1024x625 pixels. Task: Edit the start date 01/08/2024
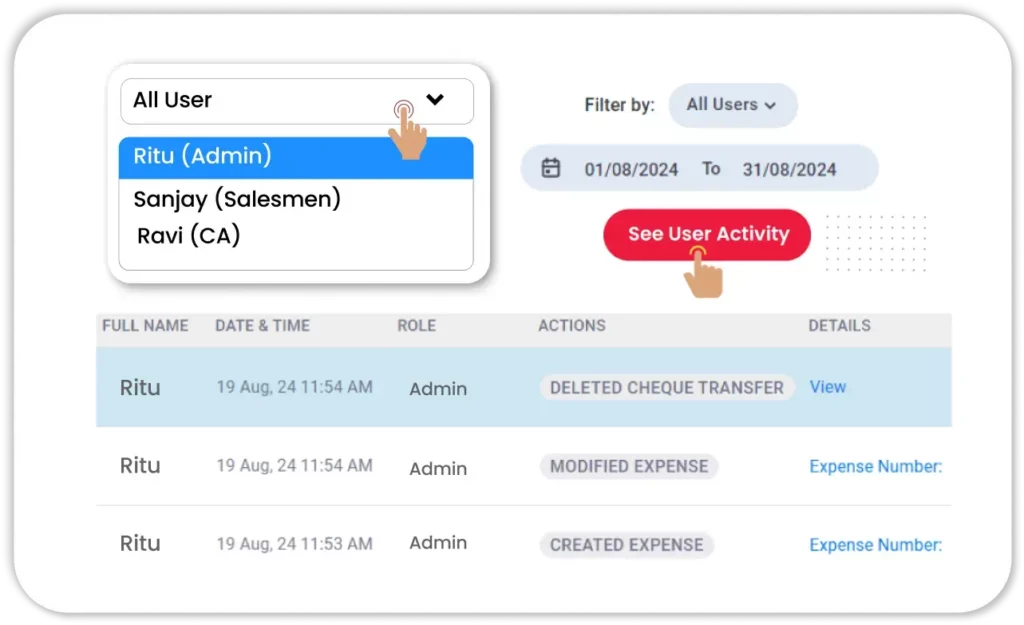[631, 169]
